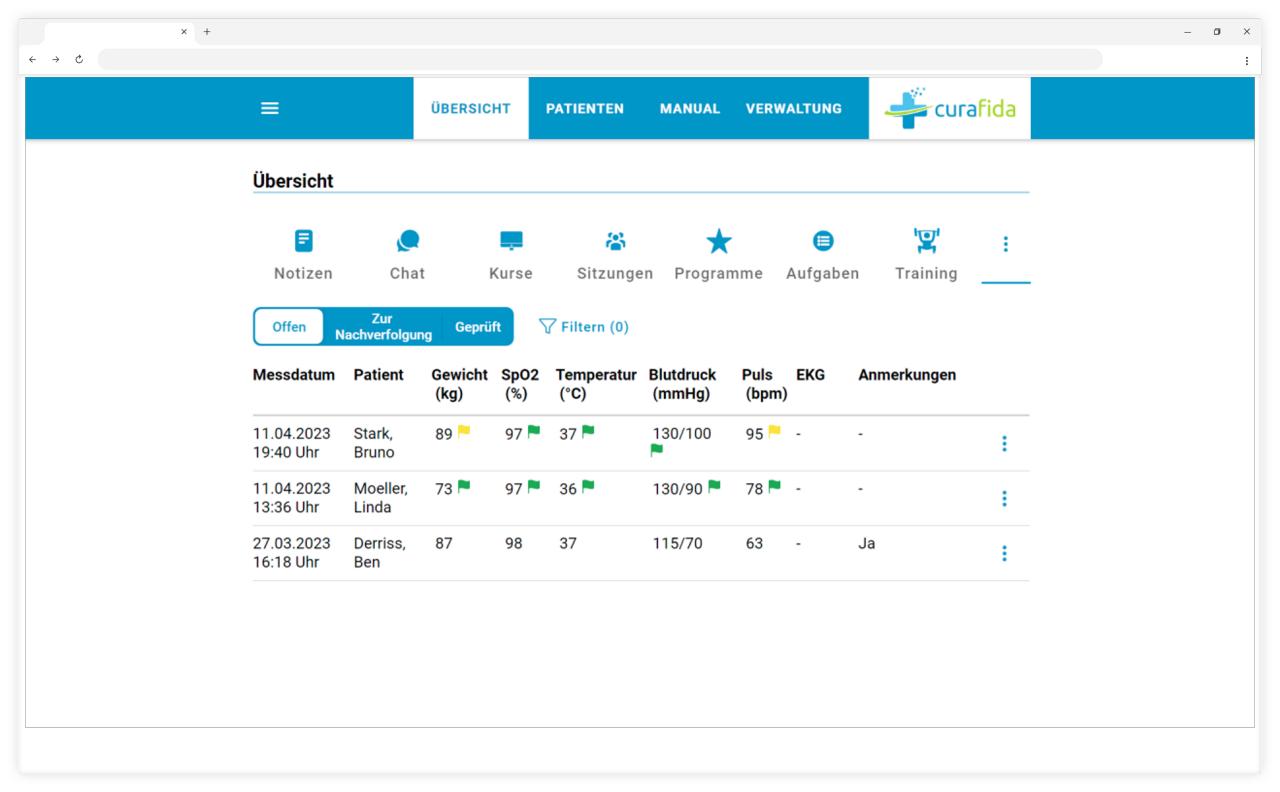Open the Chat bubble icon
Image resolution: width=1280 pixels, height=792 pixels.
point(407,241)
